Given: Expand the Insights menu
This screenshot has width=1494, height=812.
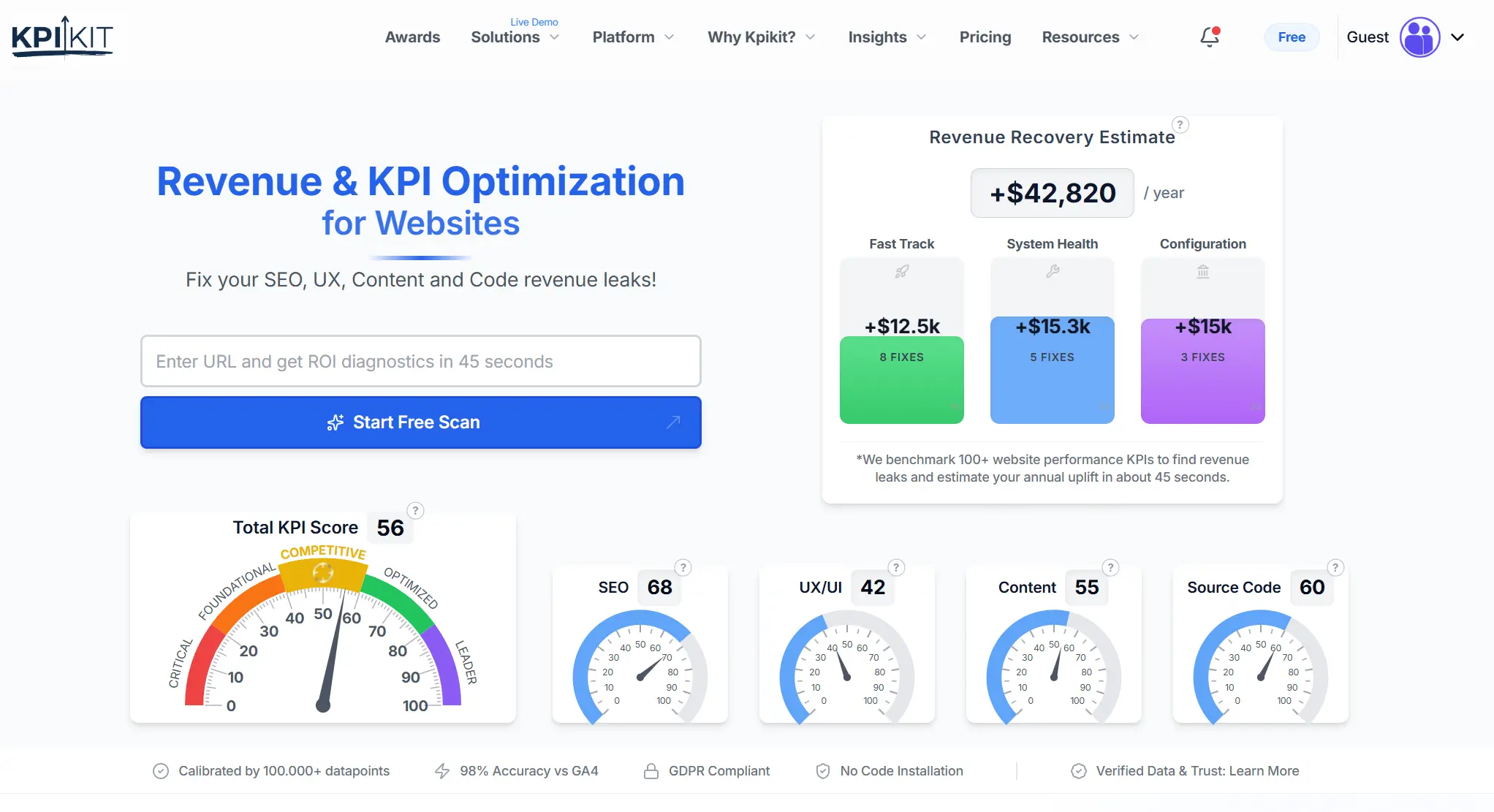Looking at the screenshot, I should pyautogui.click(x=887, y=37).
